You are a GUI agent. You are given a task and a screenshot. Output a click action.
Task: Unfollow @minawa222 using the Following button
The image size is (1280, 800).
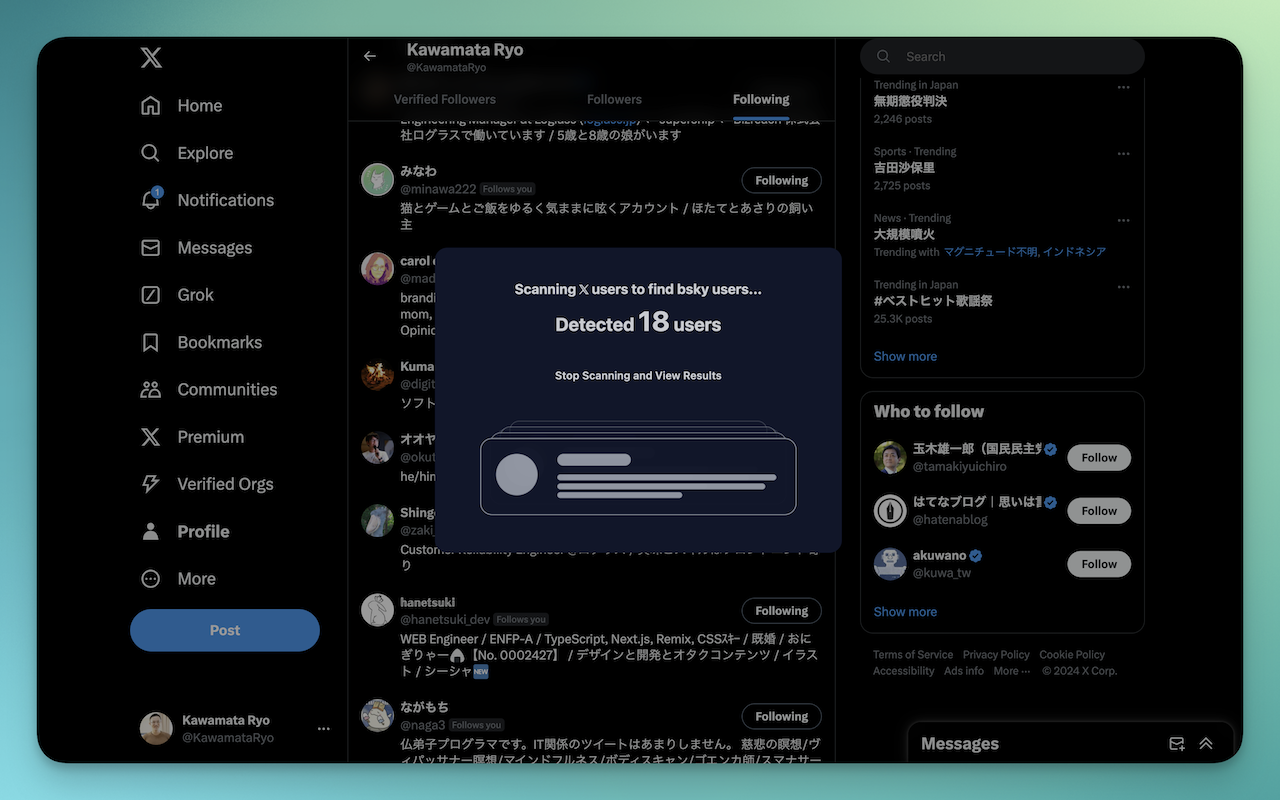click(781, 180)
